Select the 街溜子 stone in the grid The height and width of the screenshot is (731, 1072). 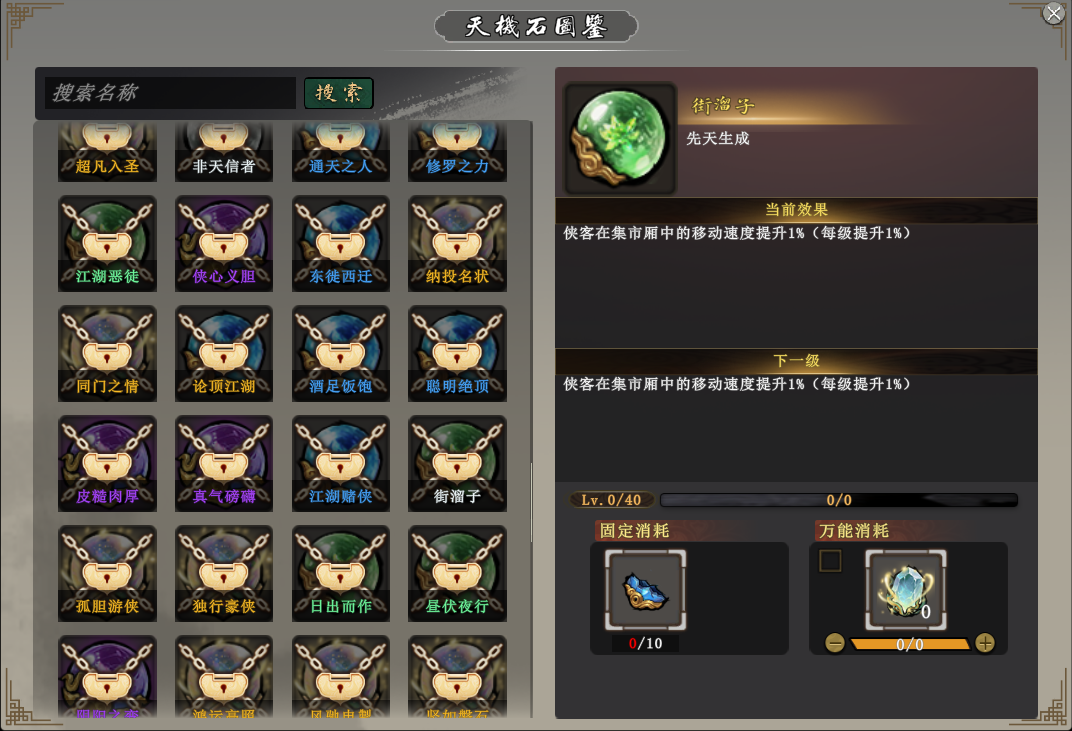[457, 464]
